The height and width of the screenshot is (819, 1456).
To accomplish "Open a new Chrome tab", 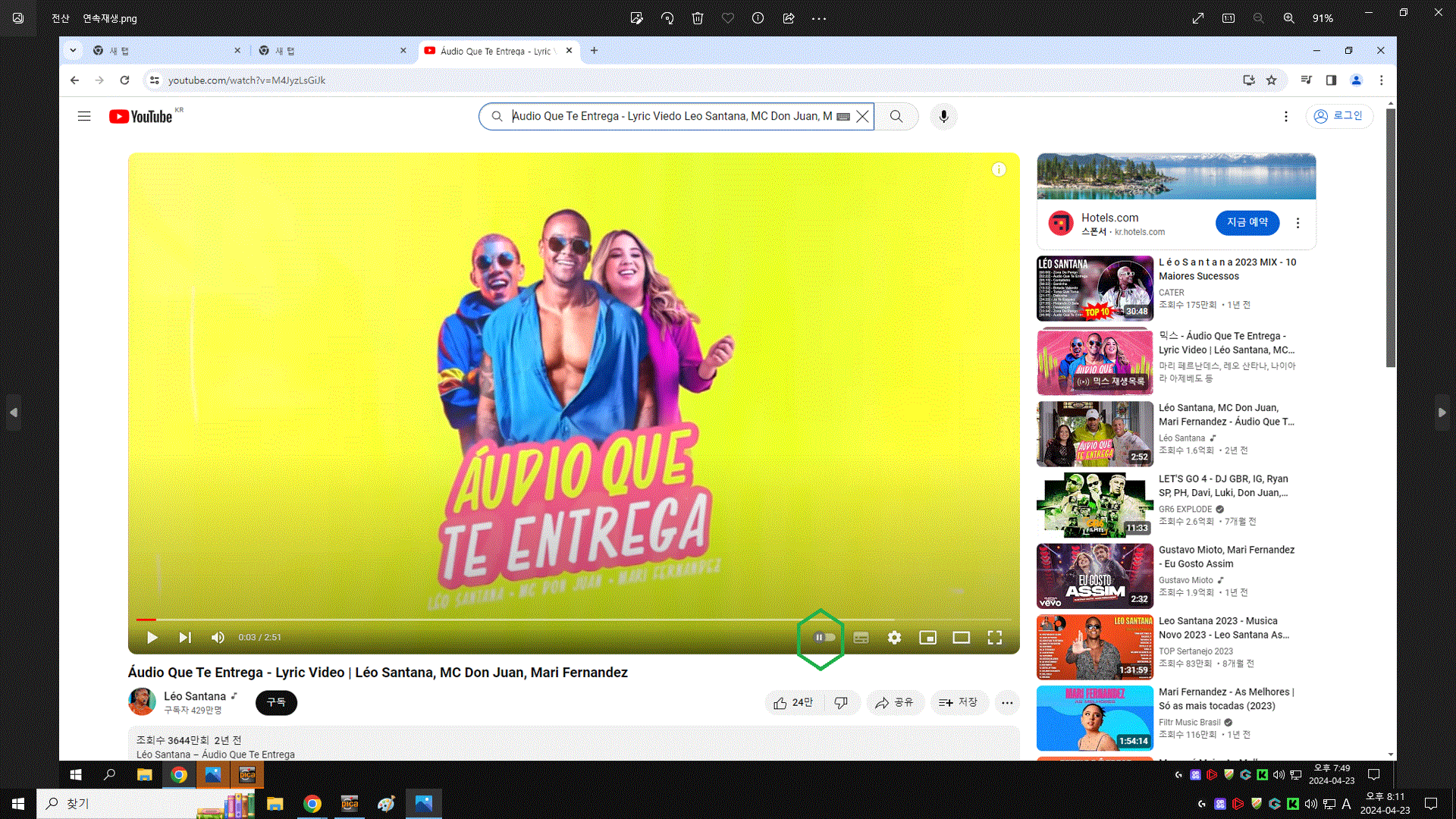I will [595, 51].
